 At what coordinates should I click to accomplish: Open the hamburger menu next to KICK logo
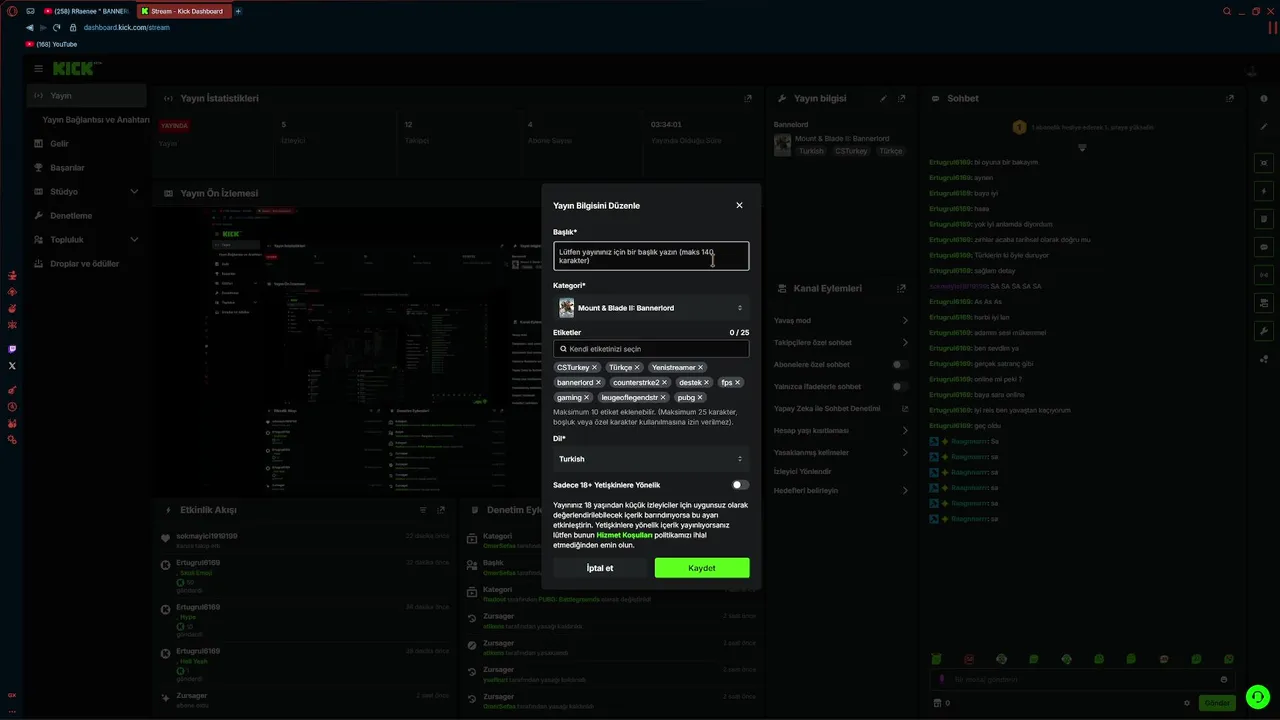pos(38,68)
